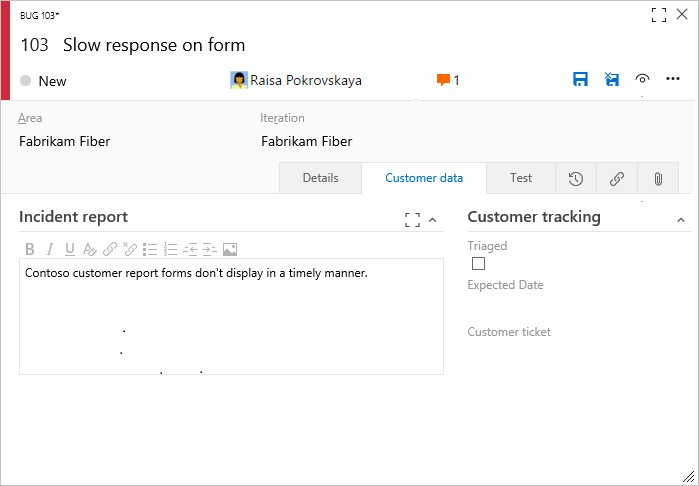Open the discussion comments icon
This screenshot has width=699, height=486.
[443, 80]
